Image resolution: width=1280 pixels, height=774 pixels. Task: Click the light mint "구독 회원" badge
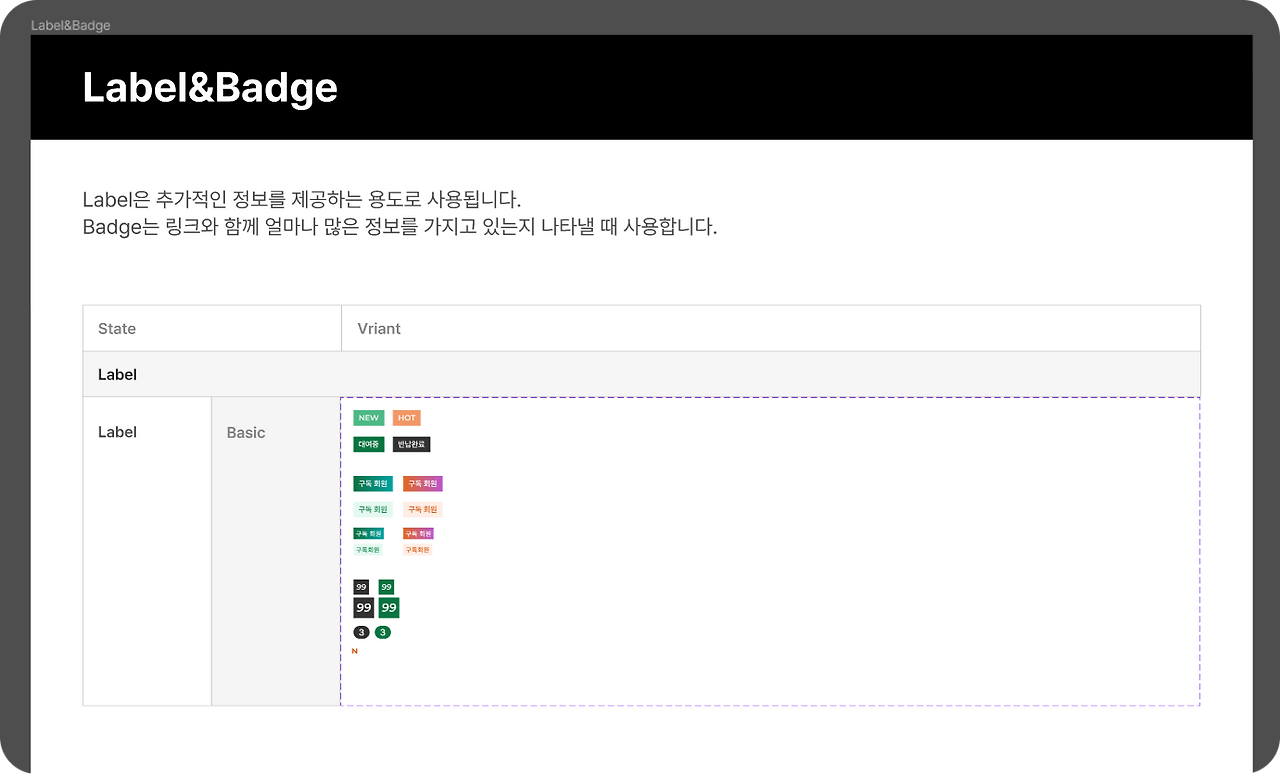click(374, 509)
